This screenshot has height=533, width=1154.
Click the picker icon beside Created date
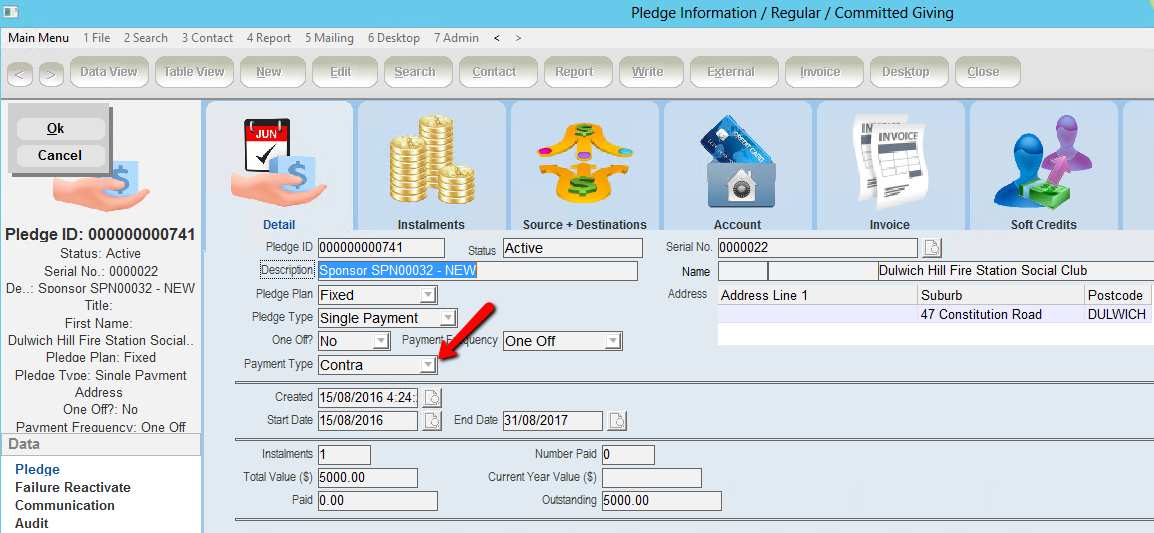point(431,398)
